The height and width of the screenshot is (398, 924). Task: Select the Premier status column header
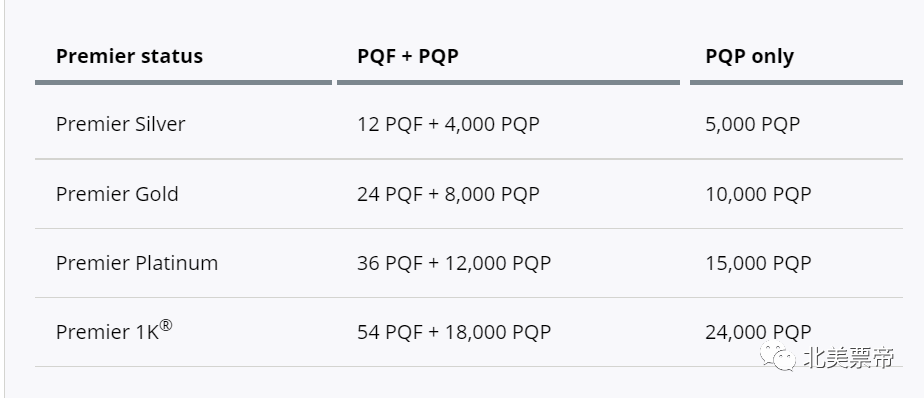129,57
